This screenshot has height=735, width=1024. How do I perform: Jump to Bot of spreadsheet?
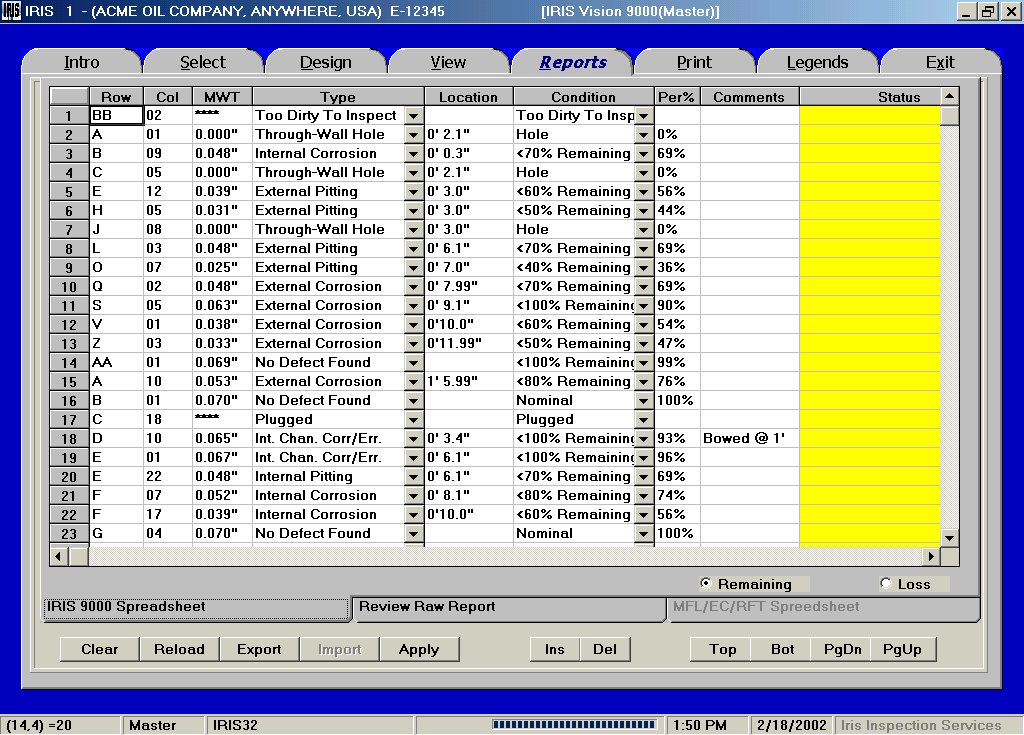(782, 649)
